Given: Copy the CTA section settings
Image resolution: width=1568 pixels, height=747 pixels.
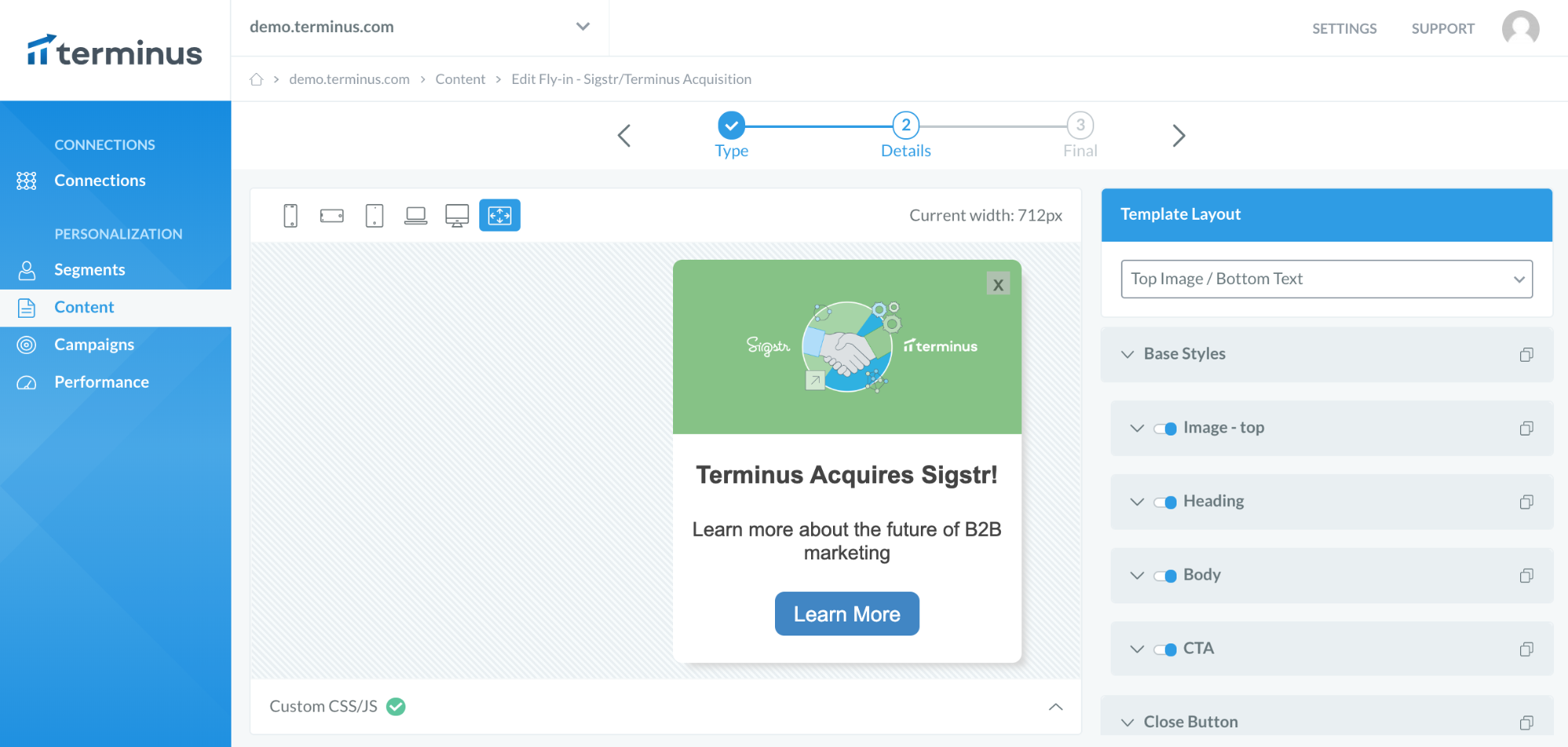Looking at the screenshot, I should pos(1526,649).
